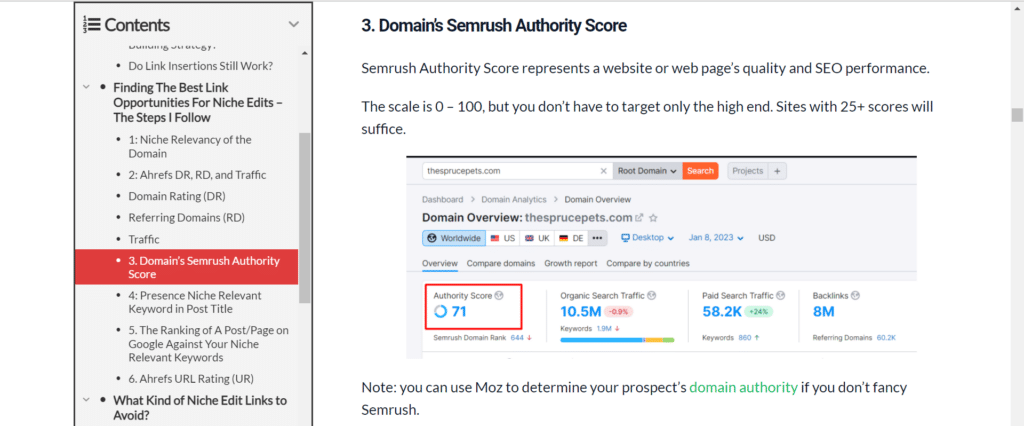The image size is (1024, 426).
Task: Open the Root Domain dropdown in screenshot
Action: point(647,171)
